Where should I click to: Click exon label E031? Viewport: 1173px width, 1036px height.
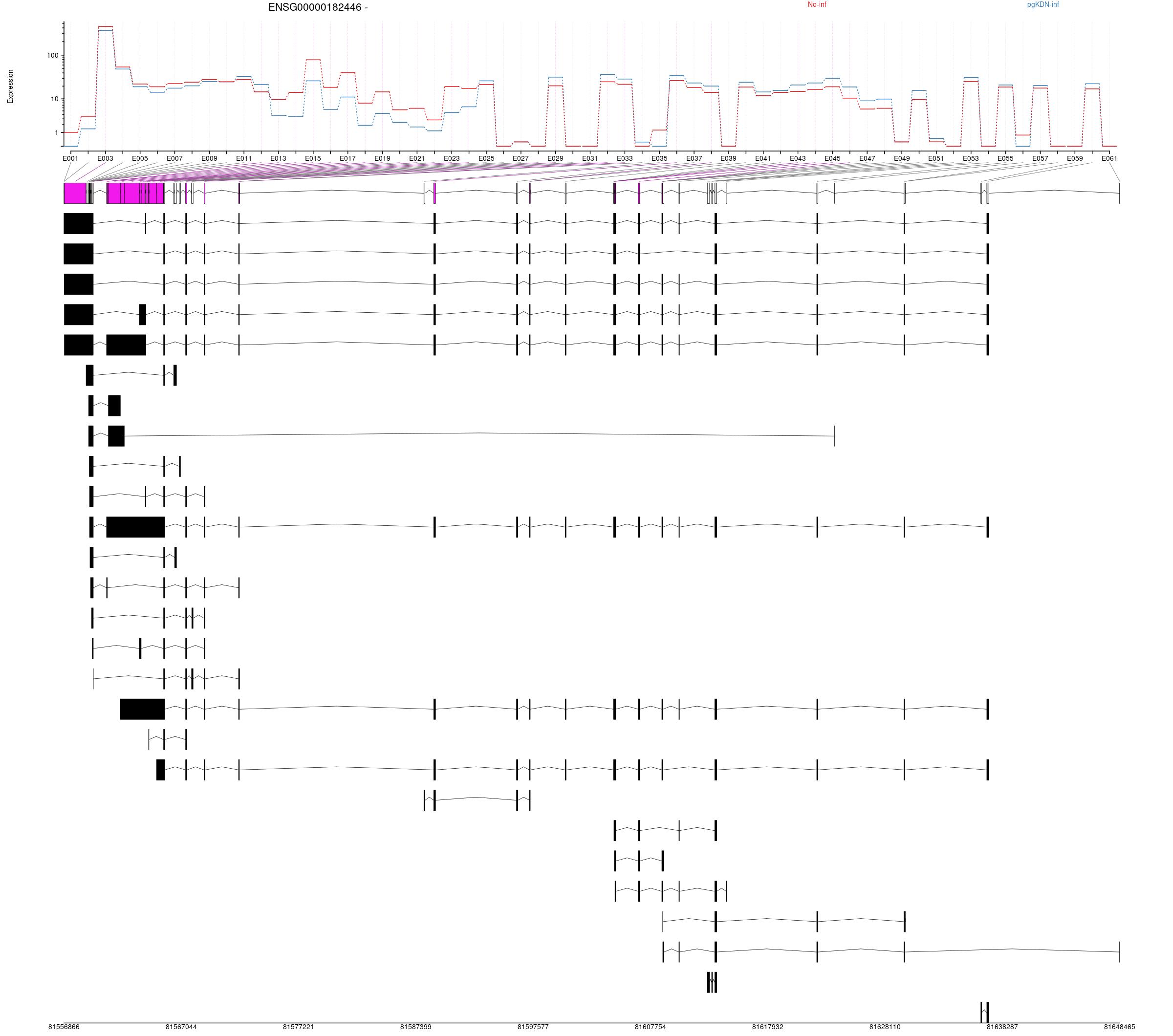590,158
